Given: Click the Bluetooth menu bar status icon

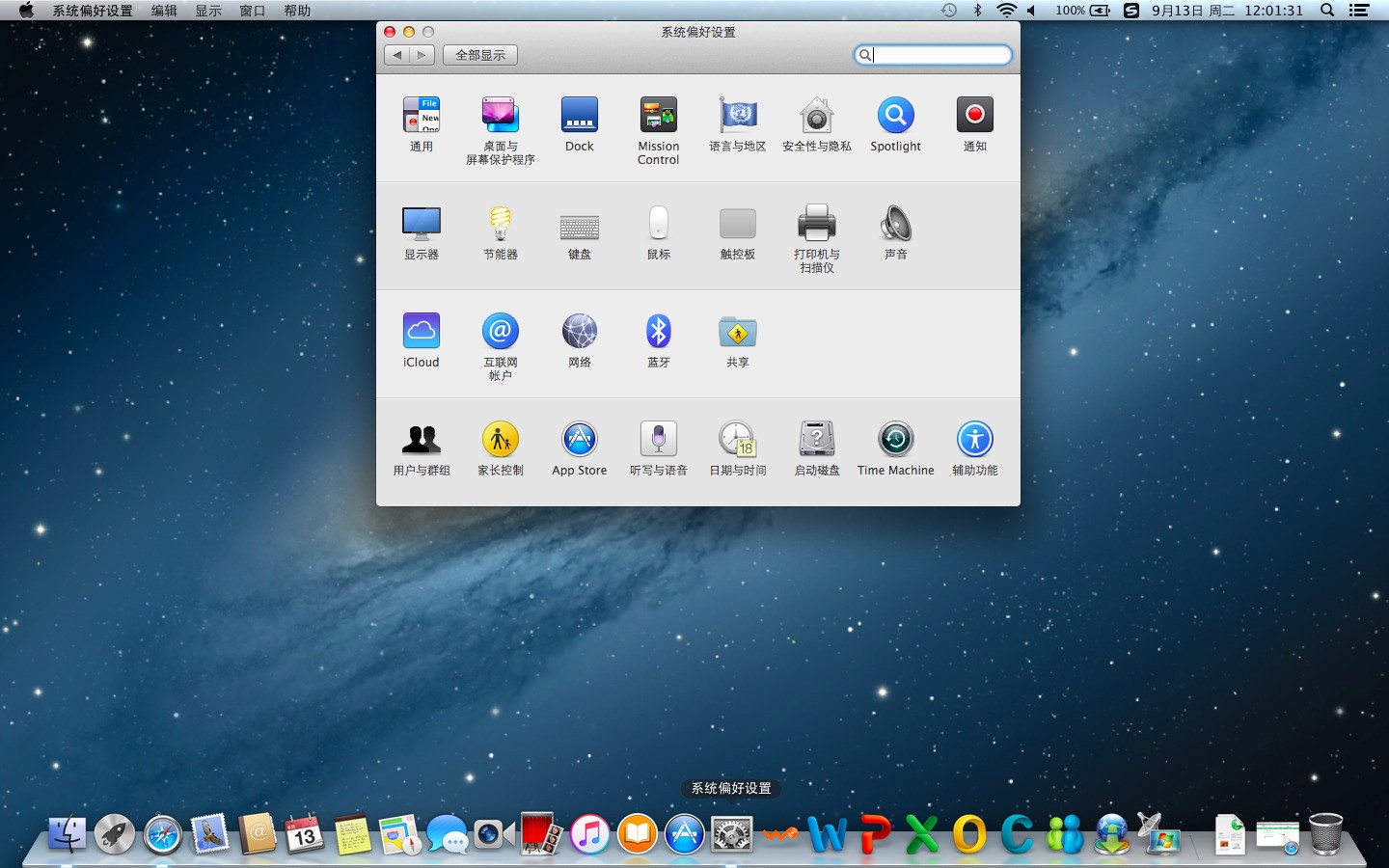Looking at the screenshot, I should (x=977, y=11).
